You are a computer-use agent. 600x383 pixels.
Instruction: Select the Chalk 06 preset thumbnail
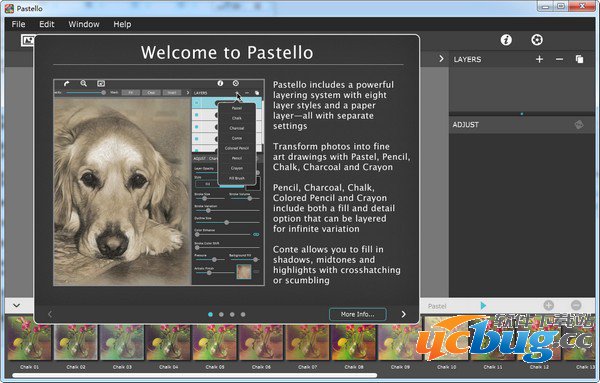[x=261, y=342]
